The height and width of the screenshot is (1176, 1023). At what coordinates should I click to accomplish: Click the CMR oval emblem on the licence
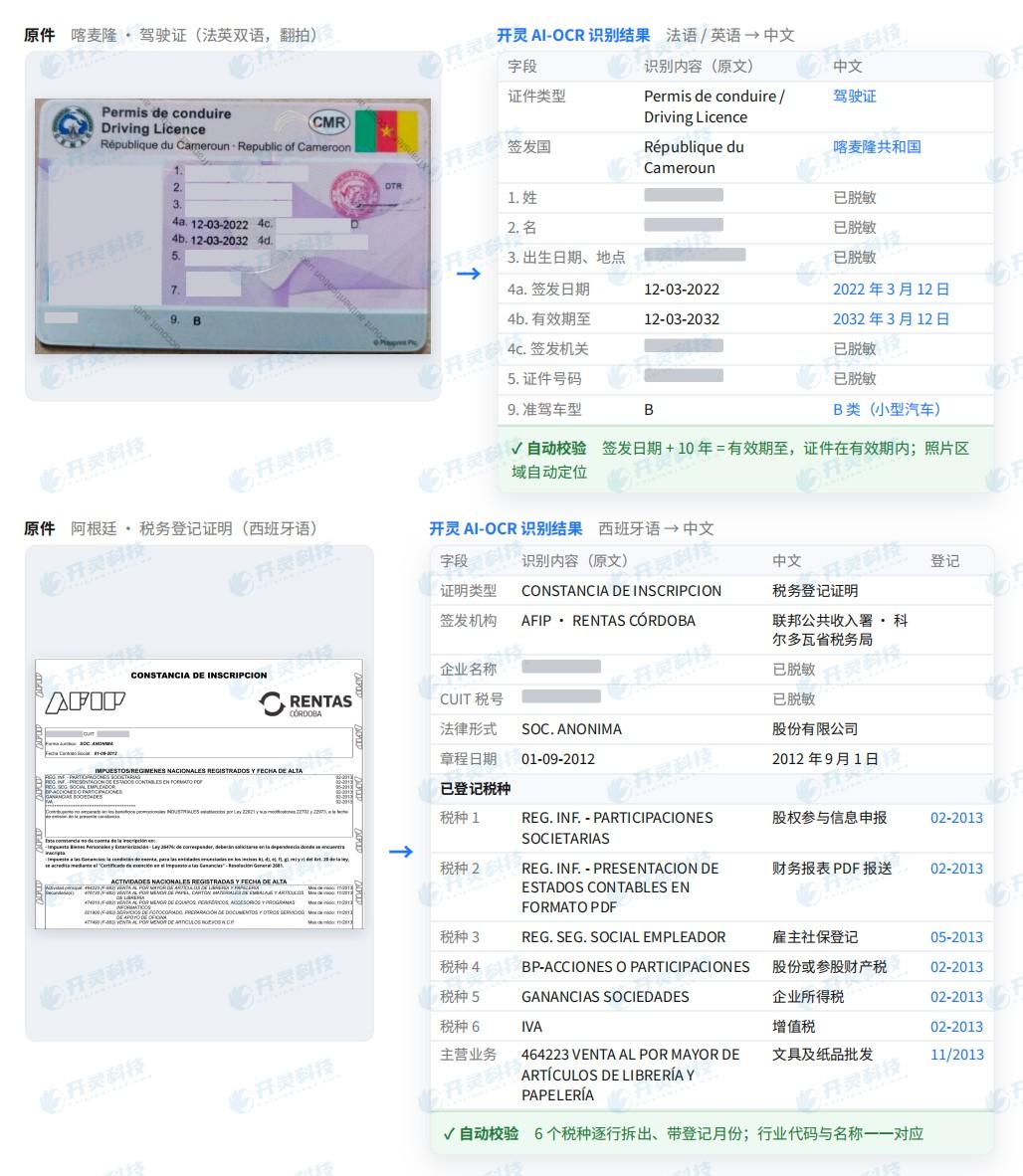tap(328, 122)
